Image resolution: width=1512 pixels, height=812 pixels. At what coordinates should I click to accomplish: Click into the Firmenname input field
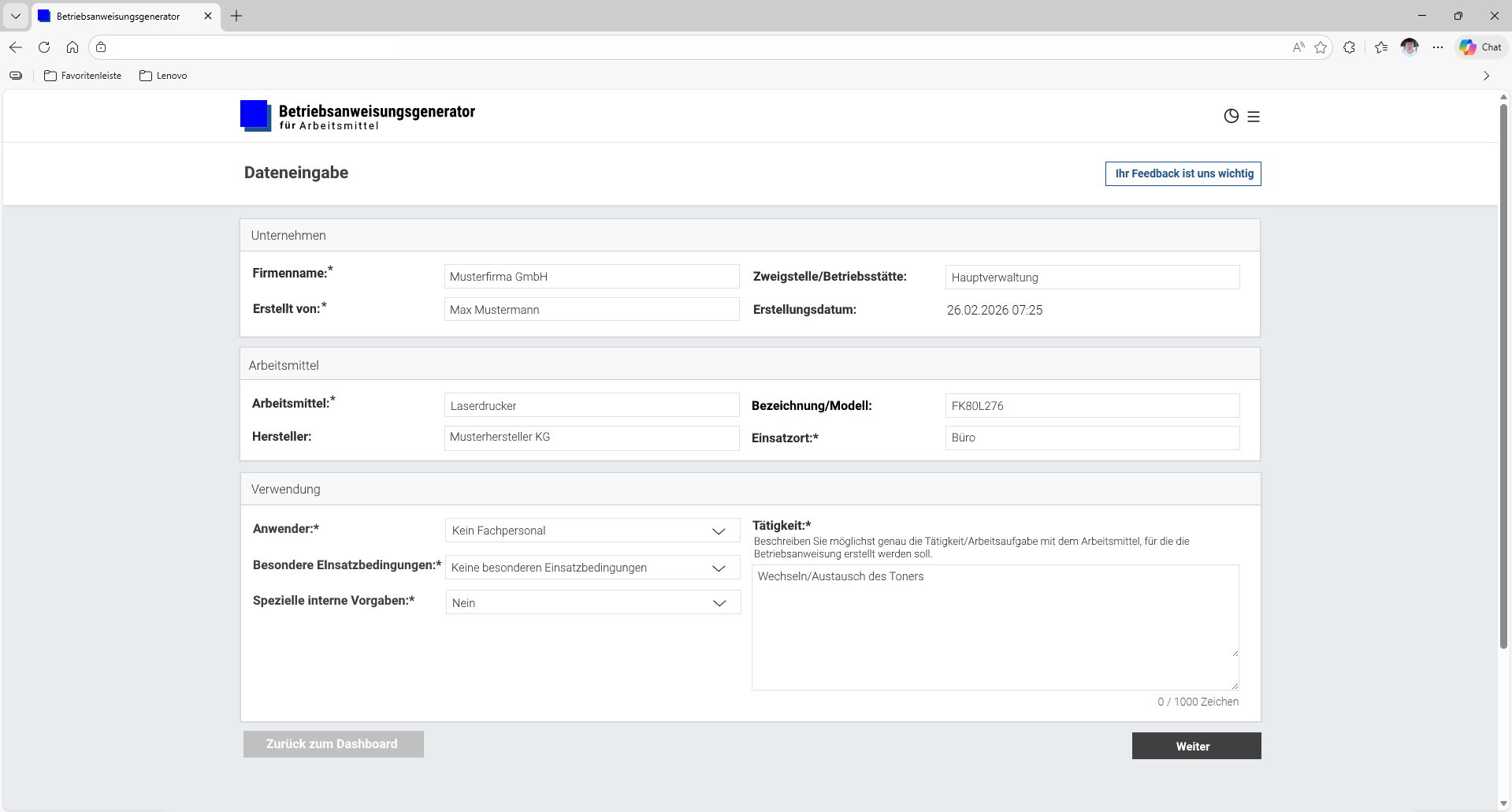(x=591, y=277)
